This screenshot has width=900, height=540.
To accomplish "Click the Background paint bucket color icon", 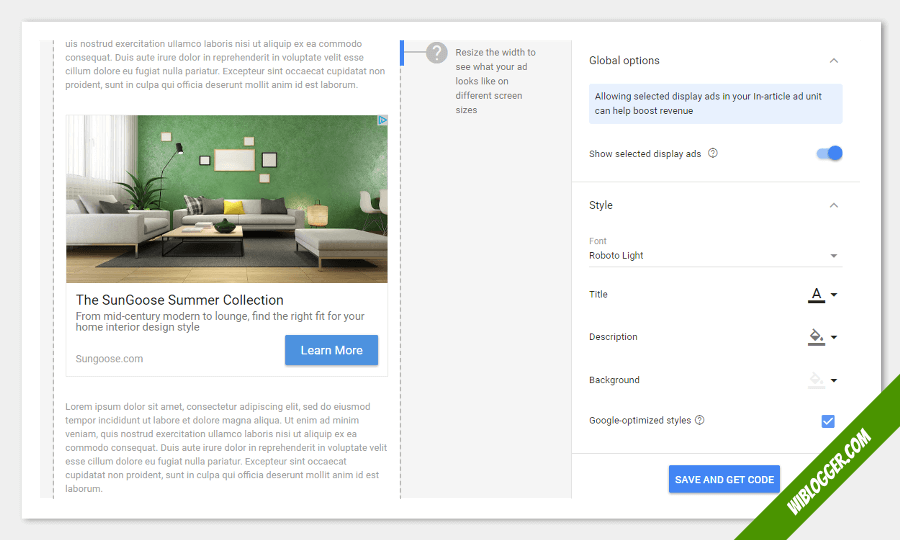I will coord(816,380).
